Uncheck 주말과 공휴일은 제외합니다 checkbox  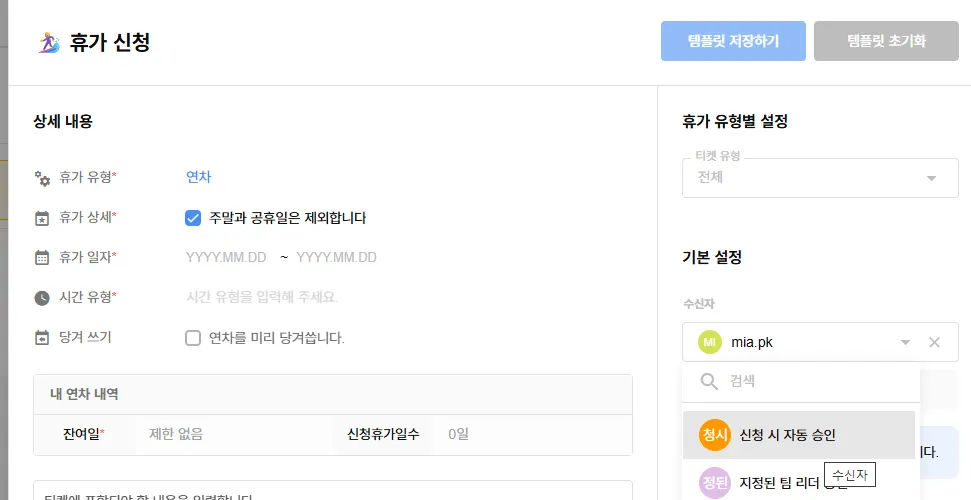(x=193, y=218)
